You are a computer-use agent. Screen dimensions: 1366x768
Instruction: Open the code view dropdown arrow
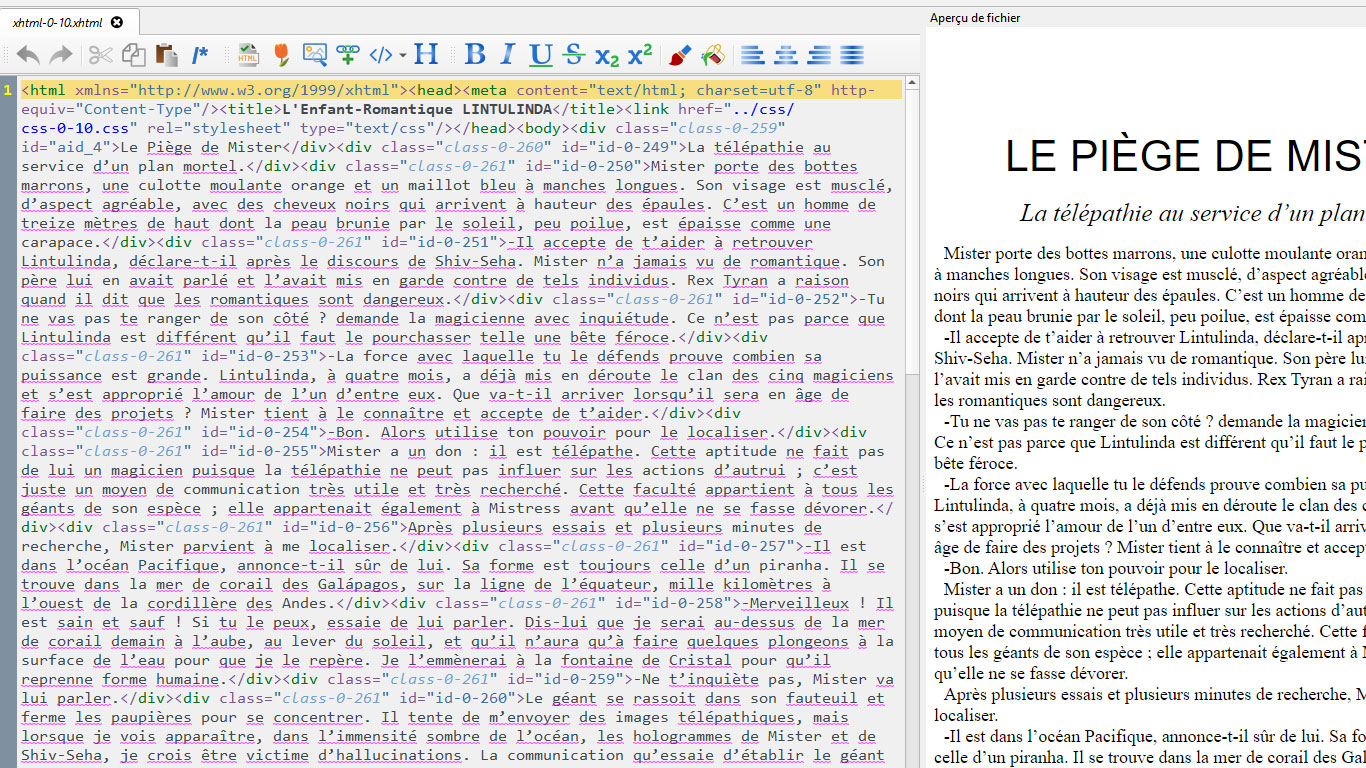[401, 57]
